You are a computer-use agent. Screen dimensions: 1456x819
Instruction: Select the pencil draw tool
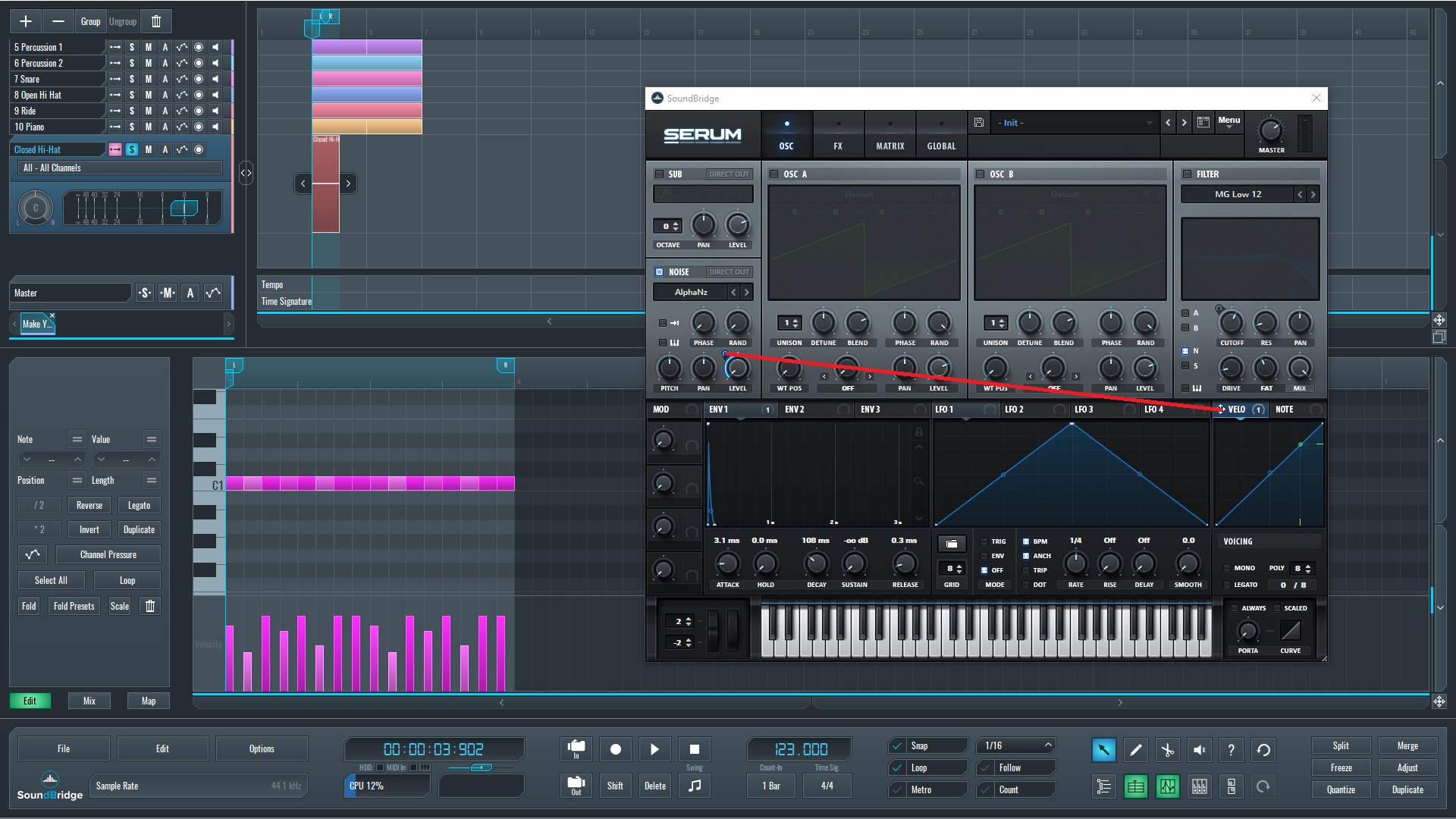point(1135,750)
